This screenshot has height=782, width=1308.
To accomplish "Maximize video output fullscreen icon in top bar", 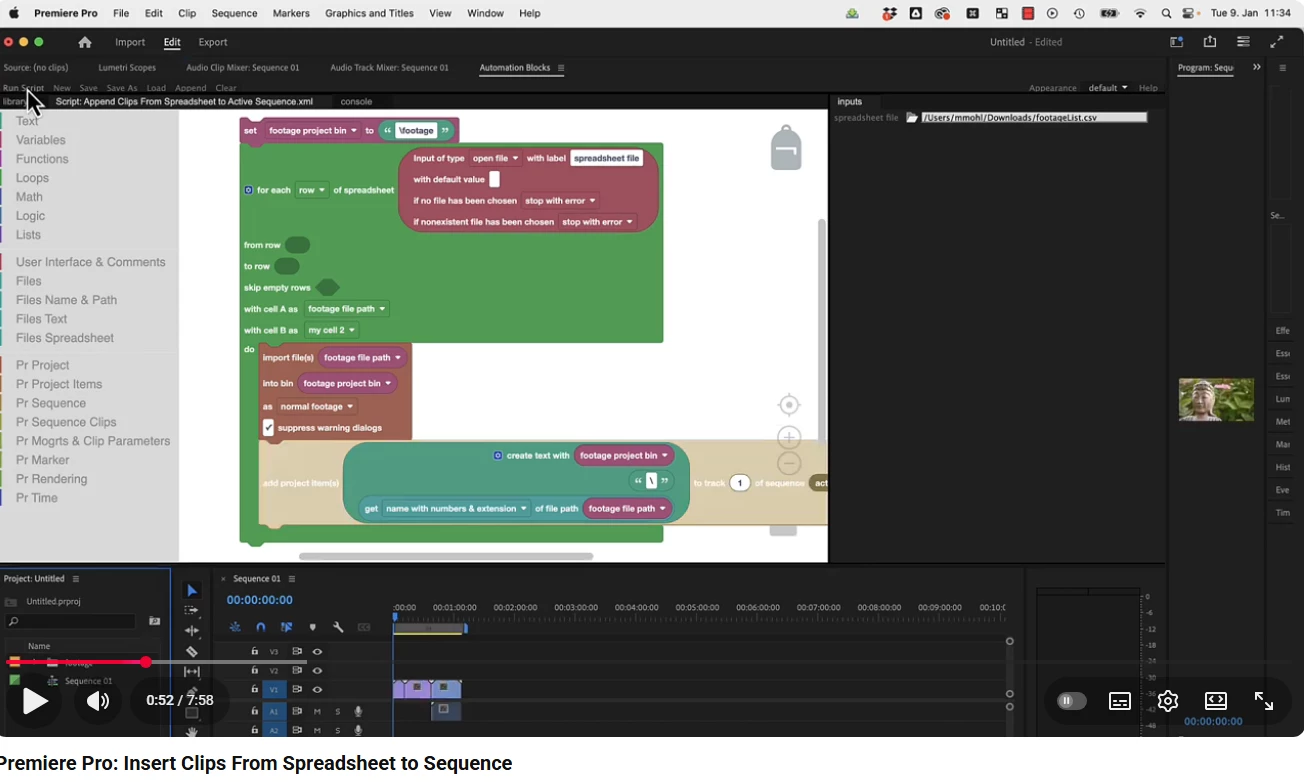I will 1277,42.
